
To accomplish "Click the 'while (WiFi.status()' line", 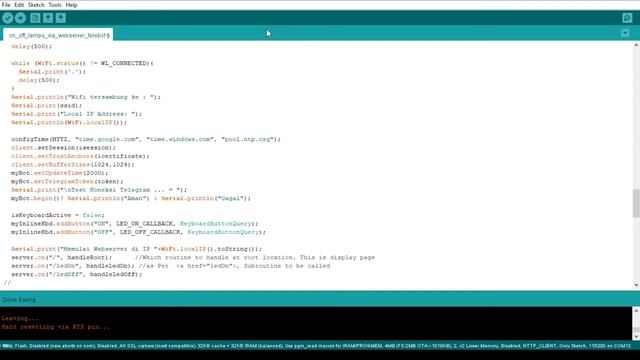I will click(82, 63).
